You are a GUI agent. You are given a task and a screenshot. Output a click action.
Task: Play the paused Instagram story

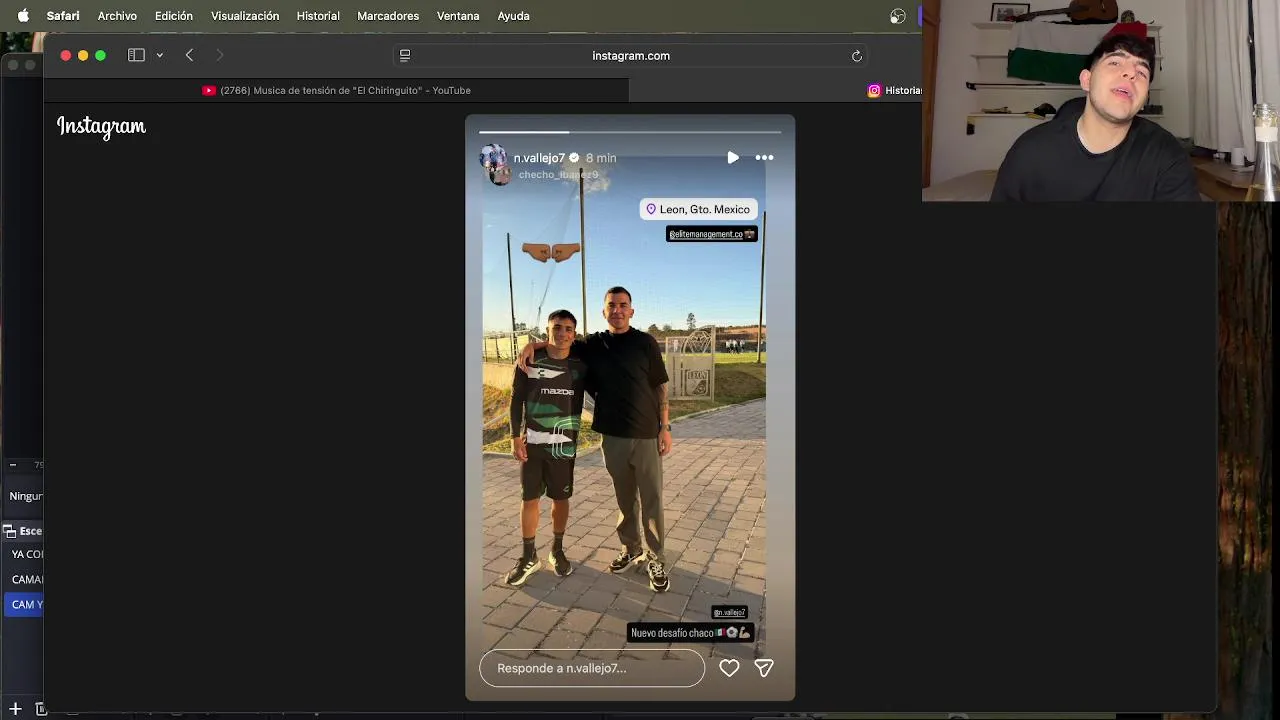(733, 158)
